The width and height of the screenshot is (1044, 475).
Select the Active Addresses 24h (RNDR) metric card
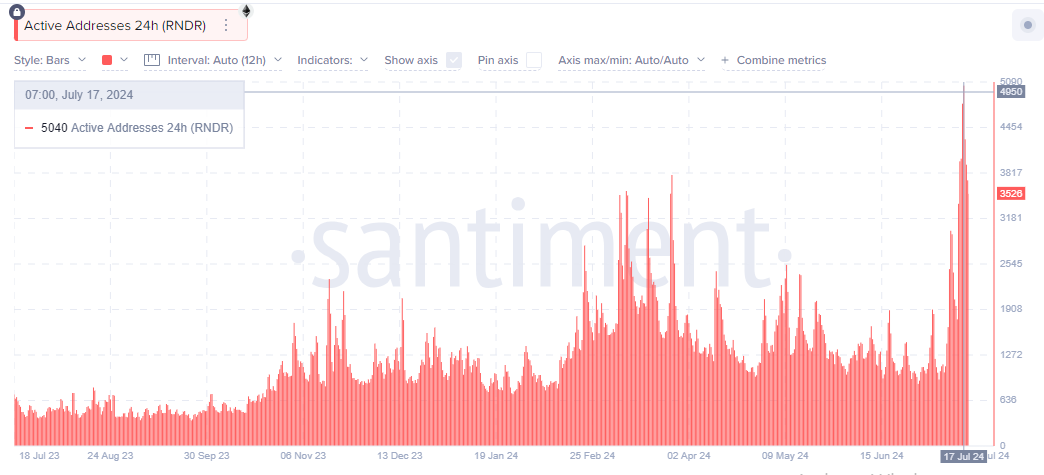[x=131, y=25]
